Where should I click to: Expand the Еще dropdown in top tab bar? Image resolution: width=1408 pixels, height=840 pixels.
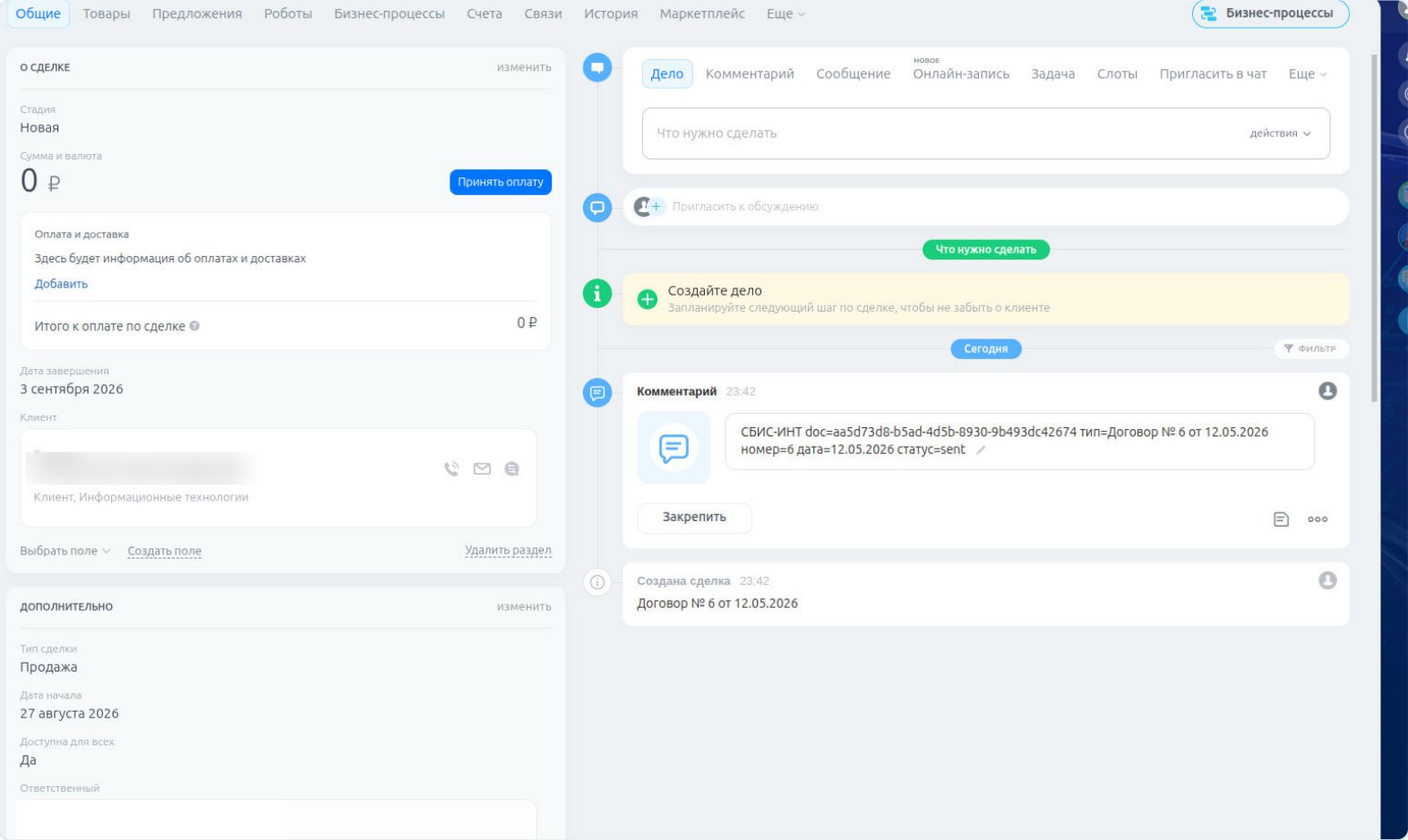[x=786, y=13]
